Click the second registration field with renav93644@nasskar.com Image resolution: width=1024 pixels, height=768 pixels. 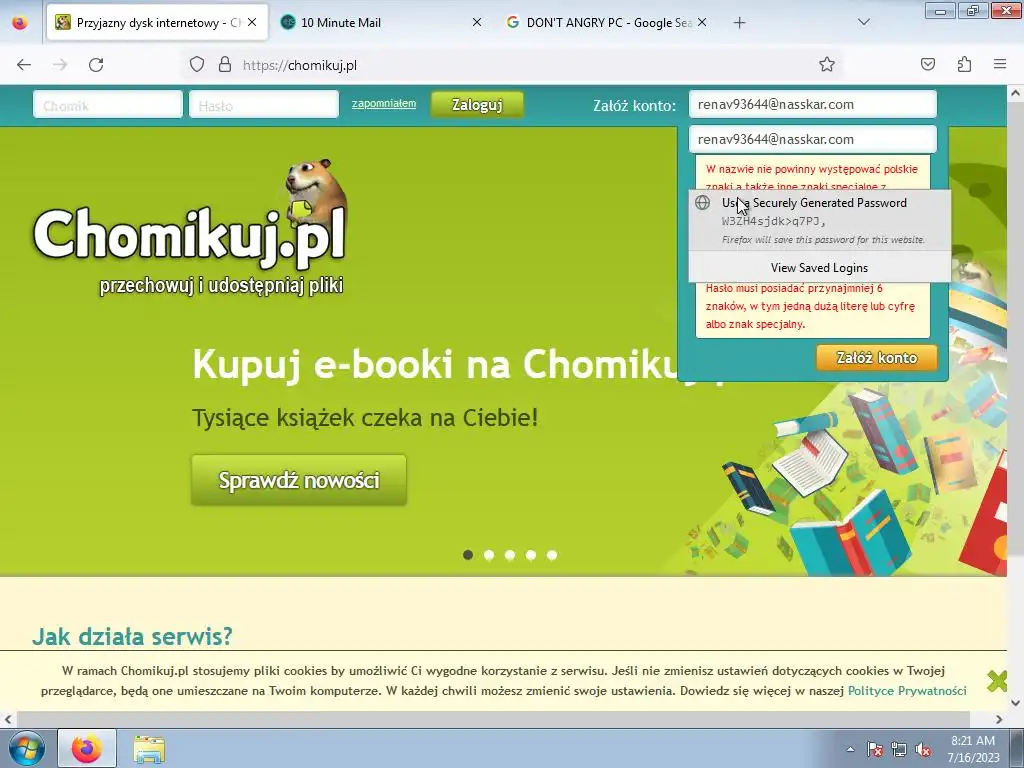812,139
